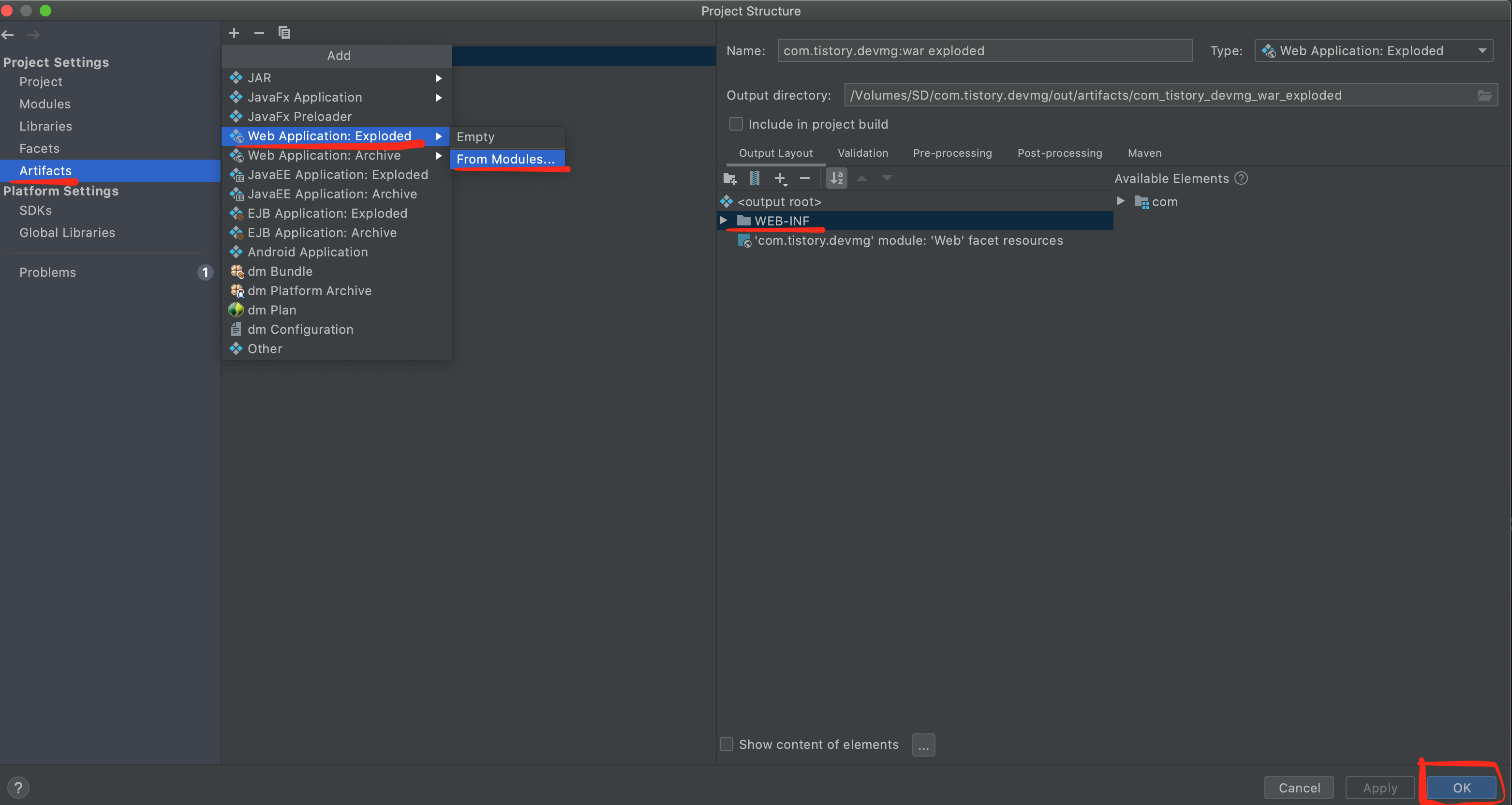Expand the com module in Available Elements
The image size is (1512, 805).
[x=1121, y=201]
